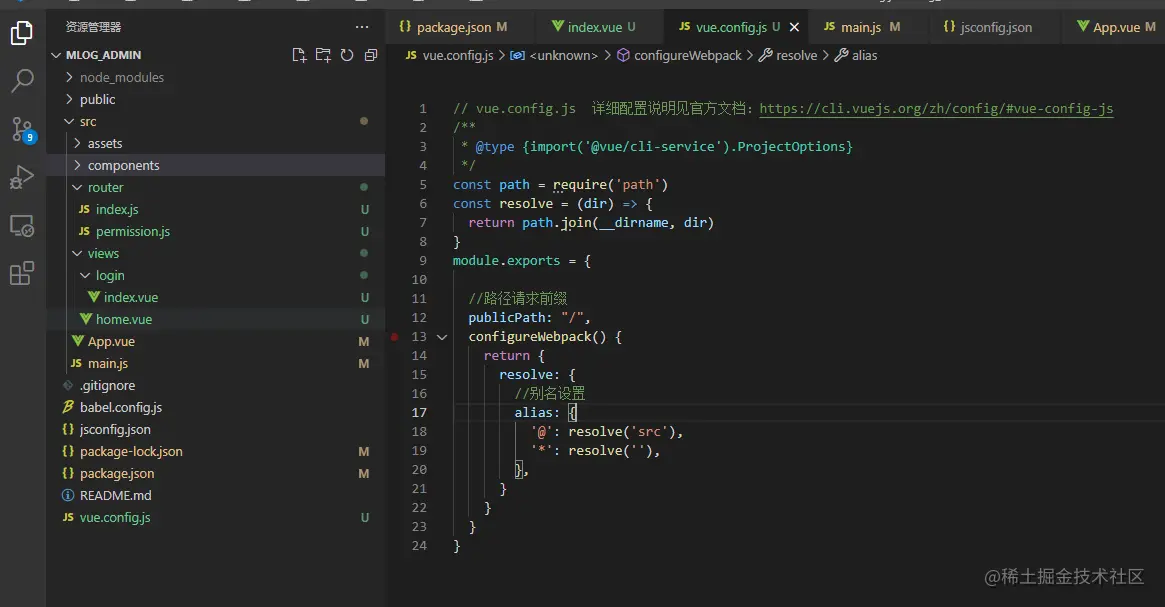Click the New Folder icon in explorer header
This screenshot has height=607, width=1165.
(322, 55)
